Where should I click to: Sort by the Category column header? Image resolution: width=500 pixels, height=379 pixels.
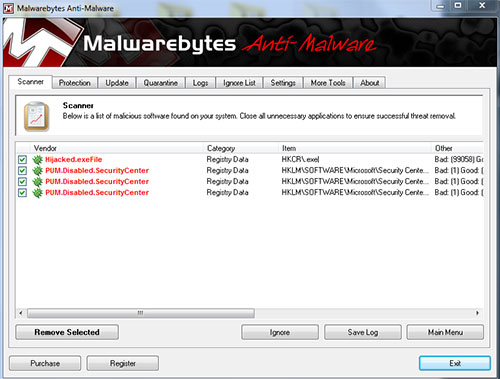241,148
